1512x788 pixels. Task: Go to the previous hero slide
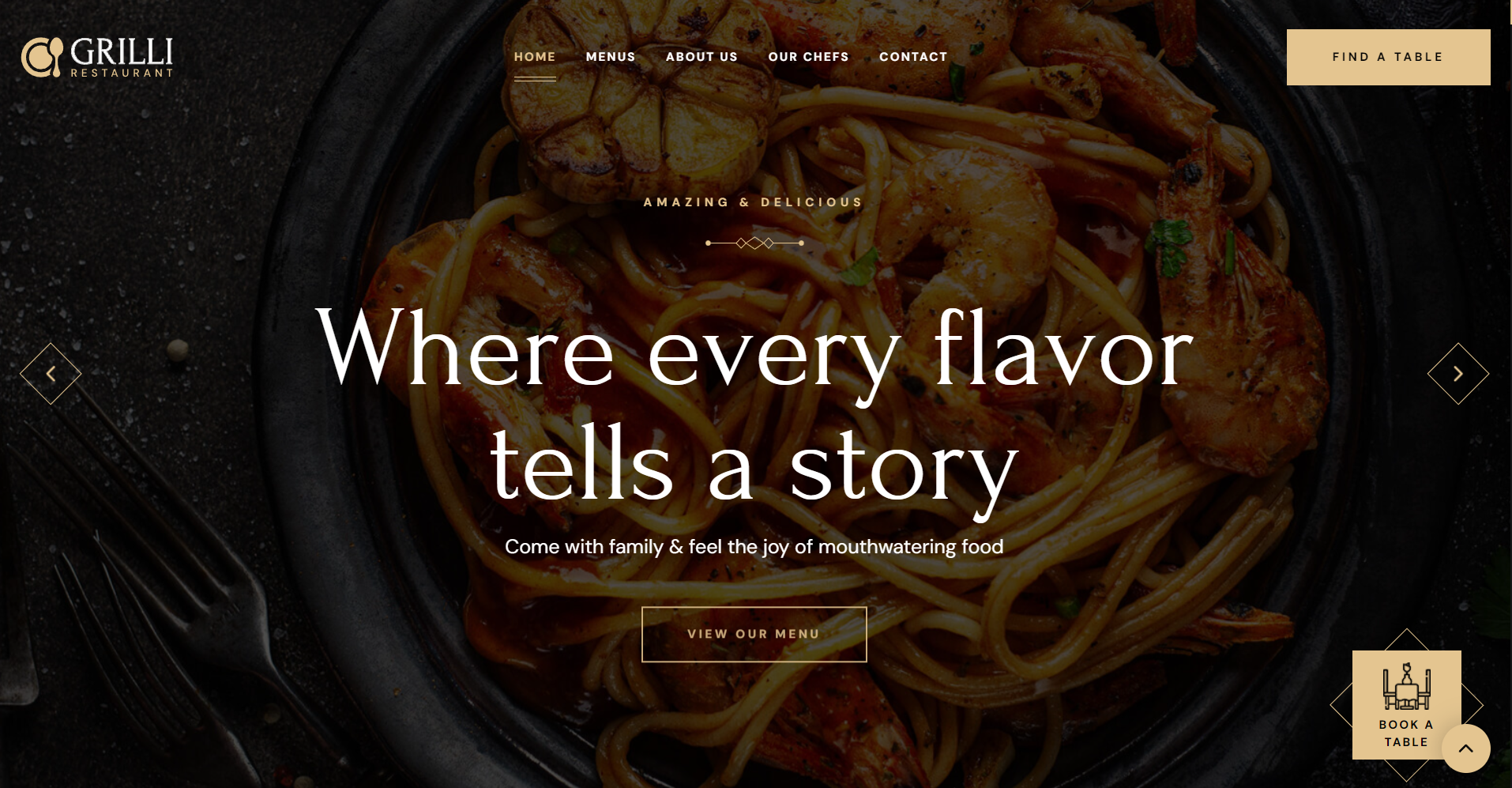click(51, 374)
